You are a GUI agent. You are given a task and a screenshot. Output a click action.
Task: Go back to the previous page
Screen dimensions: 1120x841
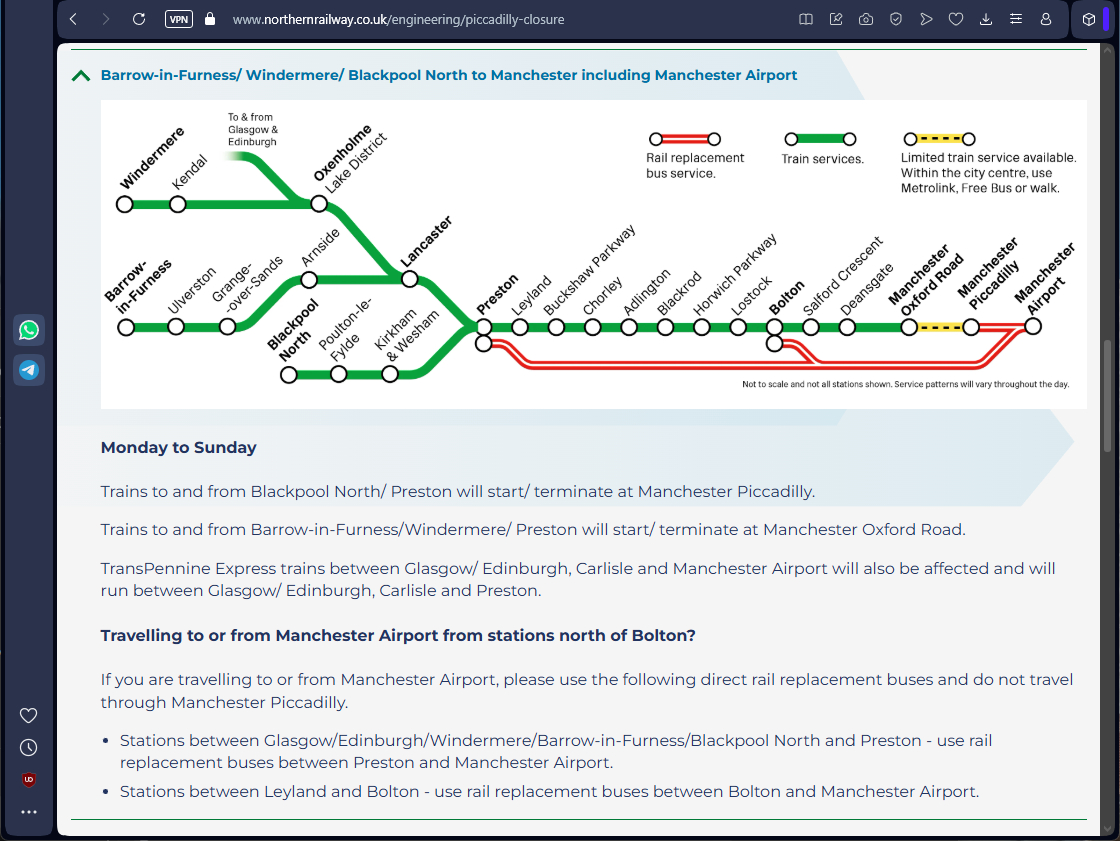[73, 19]
